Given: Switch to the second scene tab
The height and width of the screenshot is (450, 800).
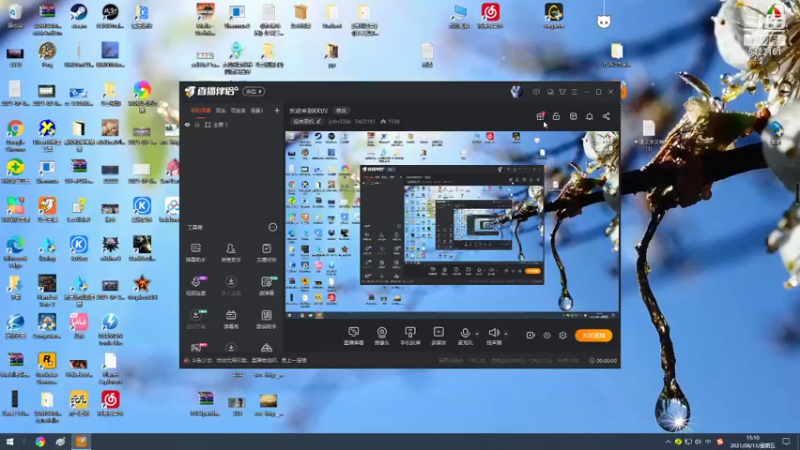Looking at the screenshot, I should tap(220, 110).
